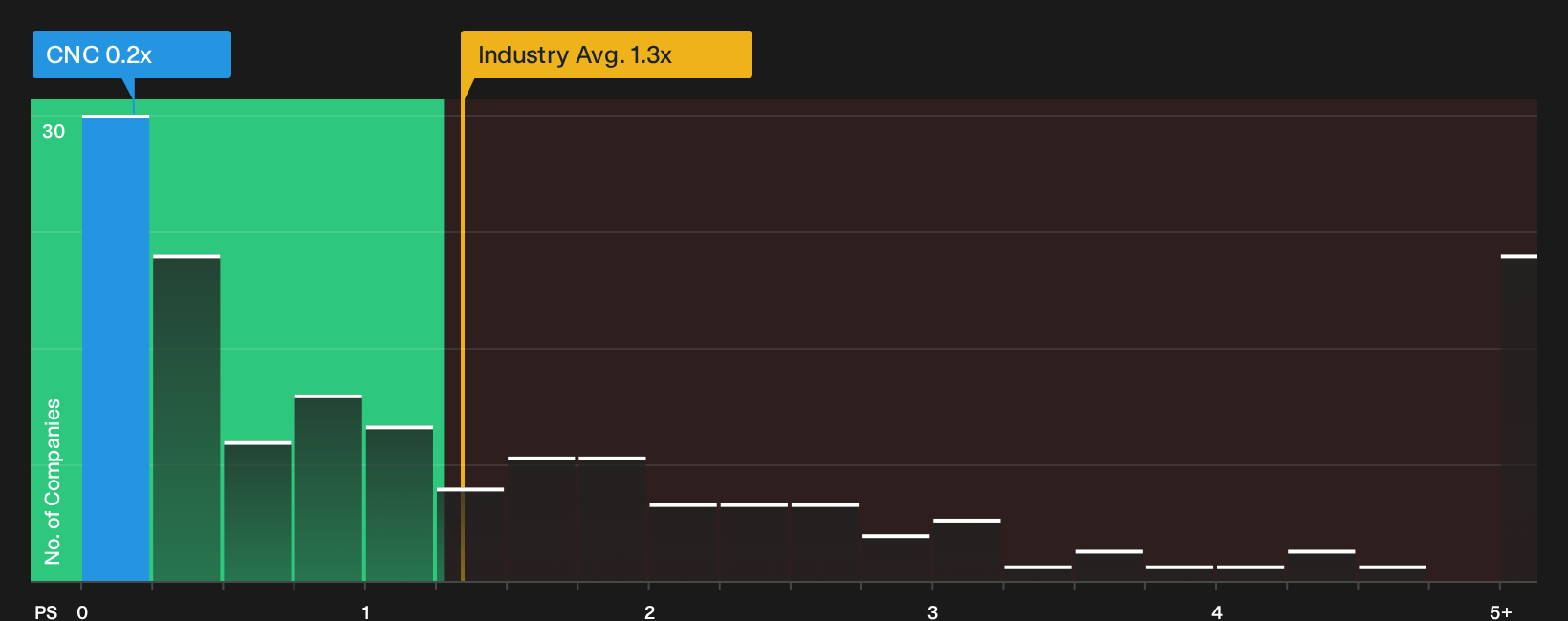Click the yellow Industry Avg. vertical line
Image resolution: width=1568 pixels, height=621 pixels.
[463, 340]
